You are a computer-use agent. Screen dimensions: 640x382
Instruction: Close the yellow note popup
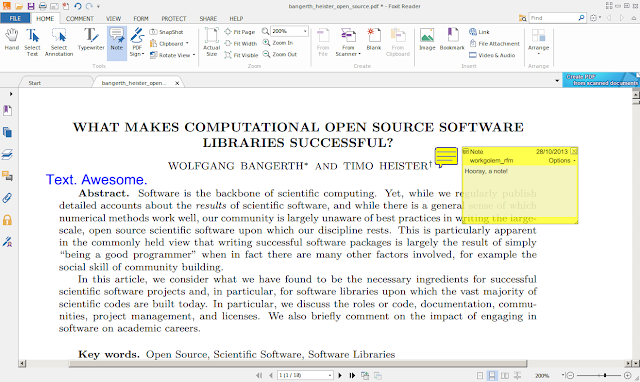574,151
